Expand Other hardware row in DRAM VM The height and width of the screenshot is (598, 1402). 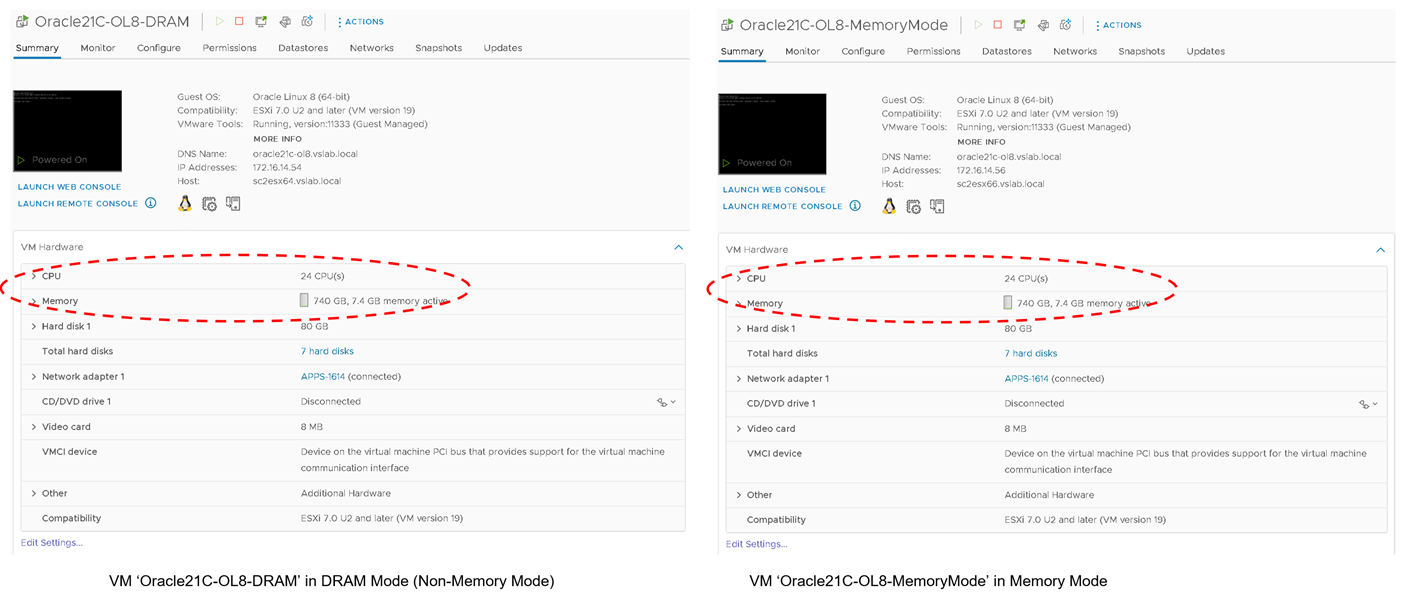34,493
